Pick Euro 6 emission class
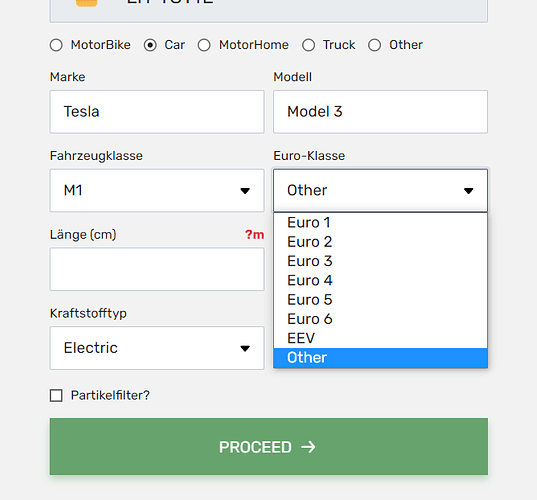The height and width of the screenshot is (500, 537). click(380, 319)
